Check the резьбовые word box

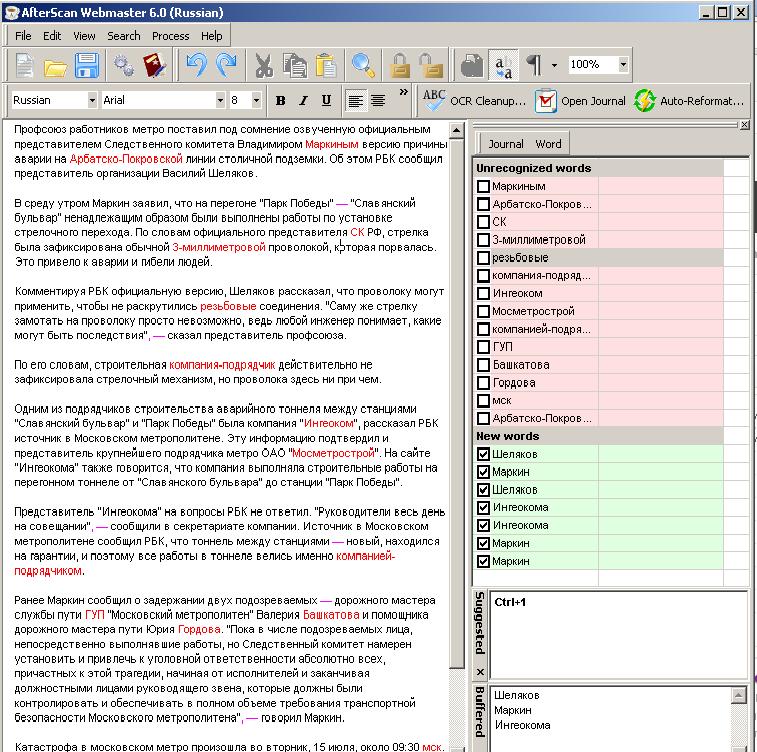click(483, 257)
